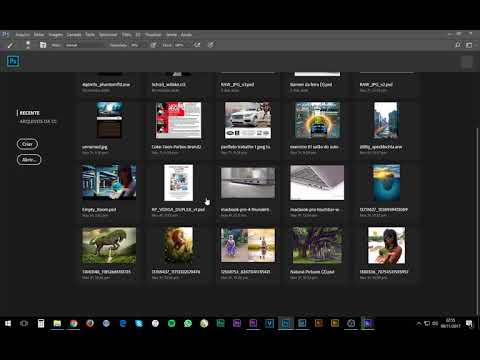Open File Explorer from the taskbar

pos(57,323)
